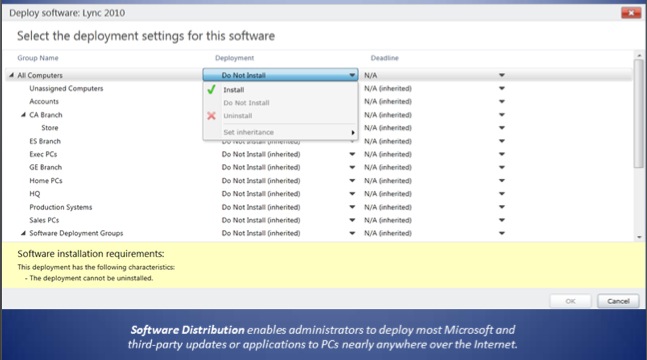Click HQ row N/A (inherited) deadline value
This screenshot has width=647, height=360.
[388, 194]
